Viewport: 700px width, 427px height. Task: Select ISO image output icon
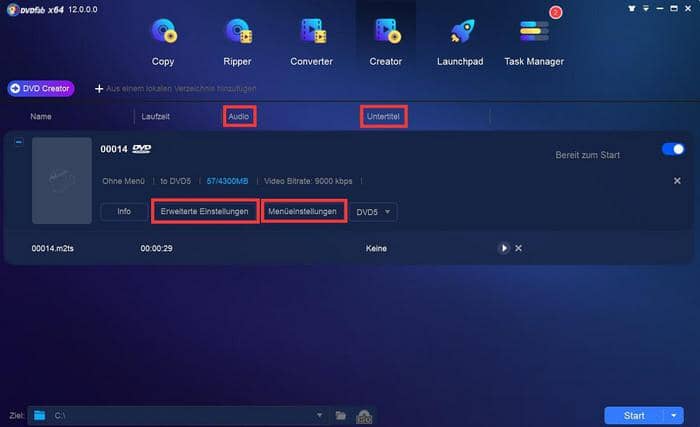[365, 415]
